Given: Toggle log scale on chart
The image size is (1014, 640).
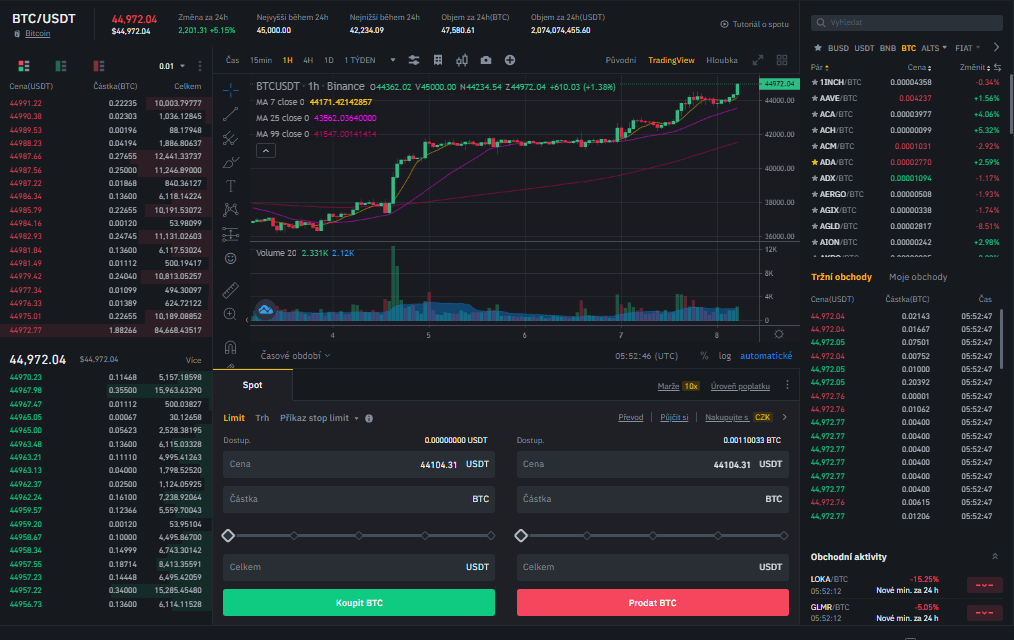Looking at the screenshot, I should pos(724,356).
